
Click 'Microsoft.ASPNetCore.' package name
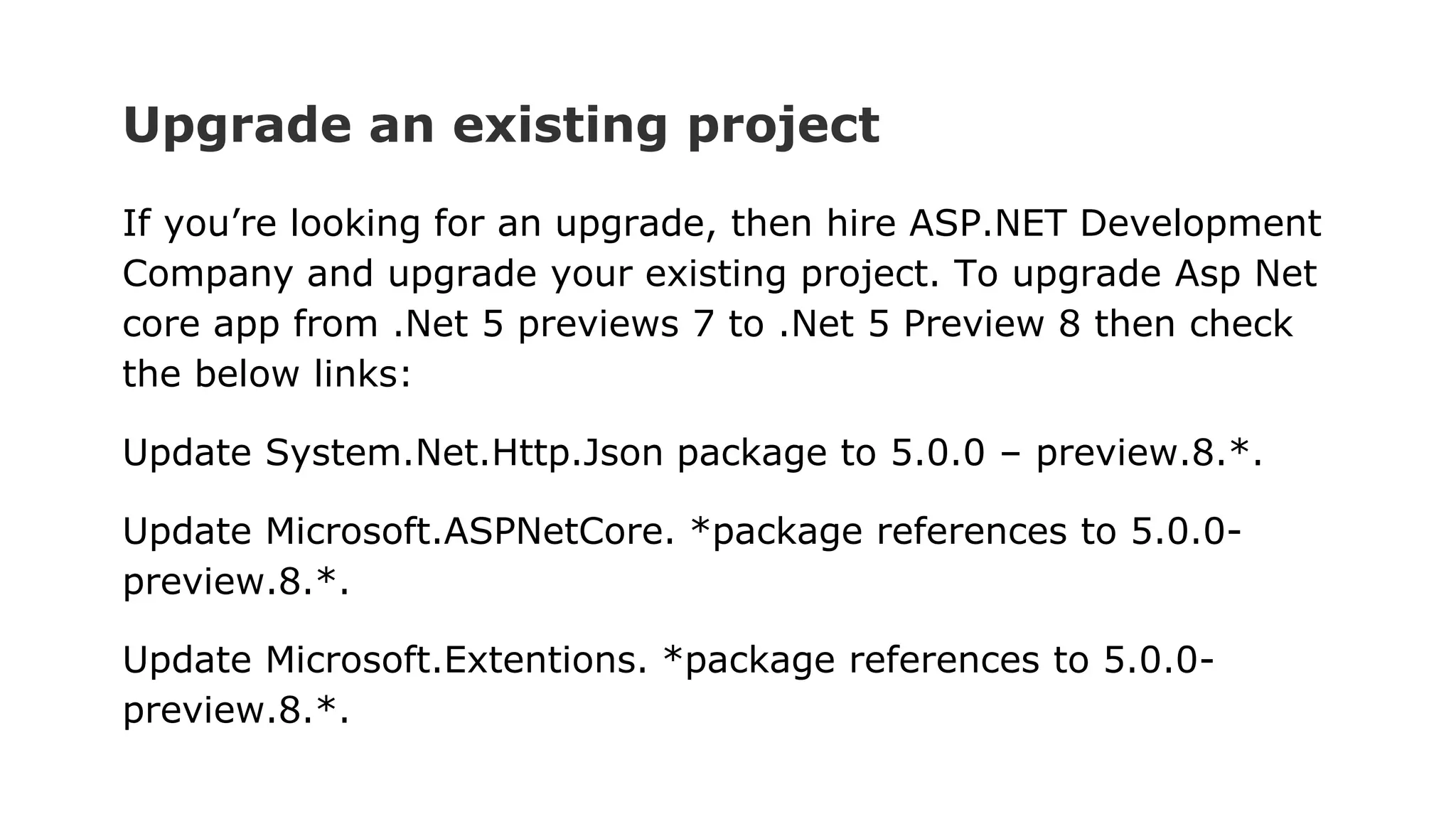click(x=469, y=531)
